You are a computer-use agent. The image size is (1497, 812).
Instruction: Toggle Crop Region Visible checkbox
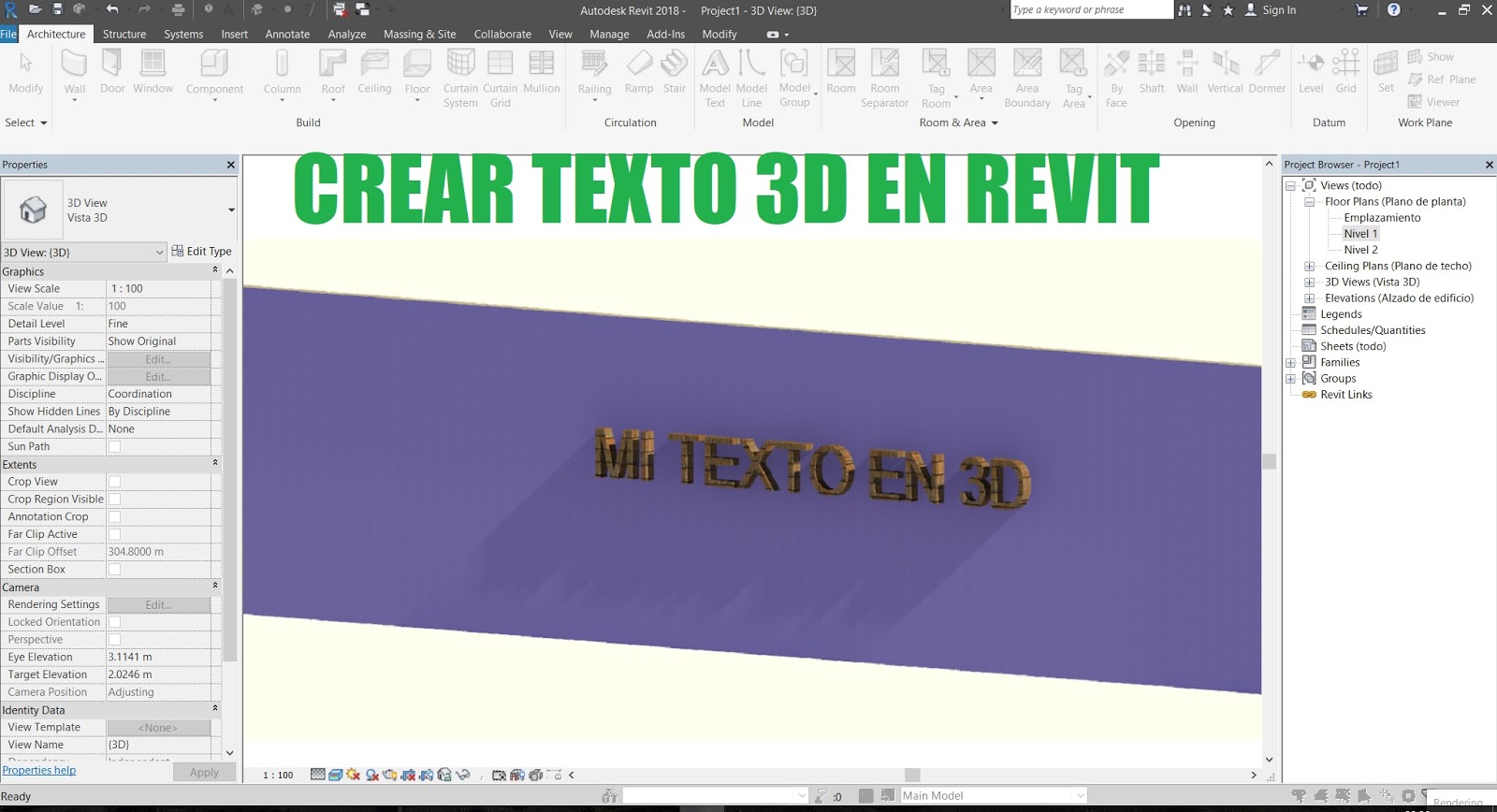tap(114, 500)
